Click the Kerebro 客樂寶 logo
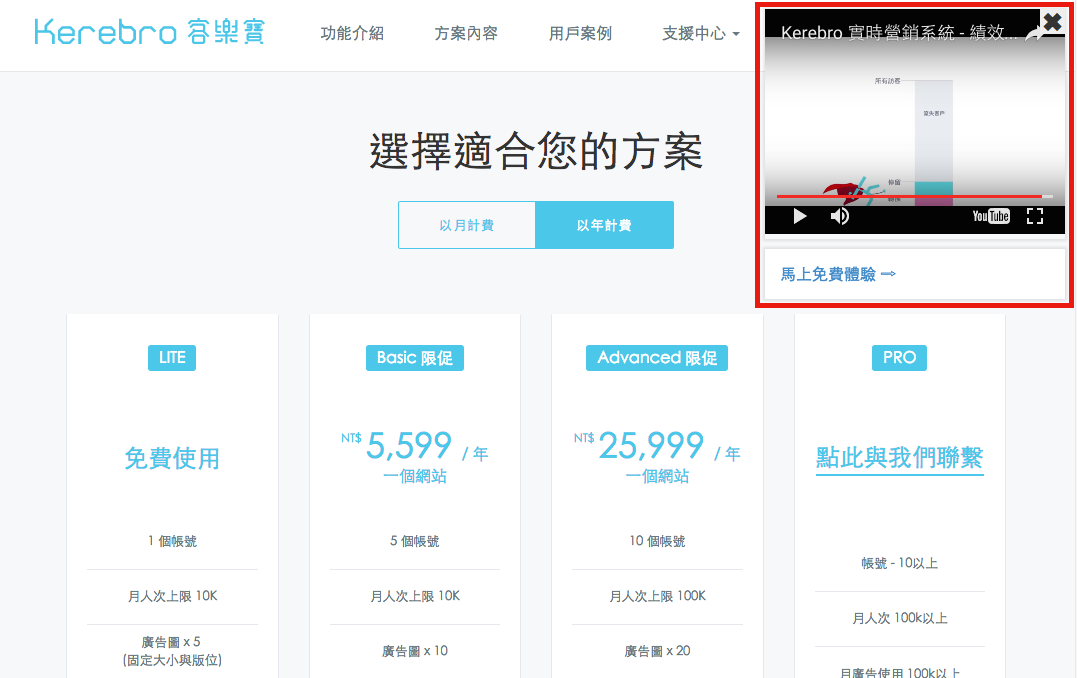 coord(150,32)
